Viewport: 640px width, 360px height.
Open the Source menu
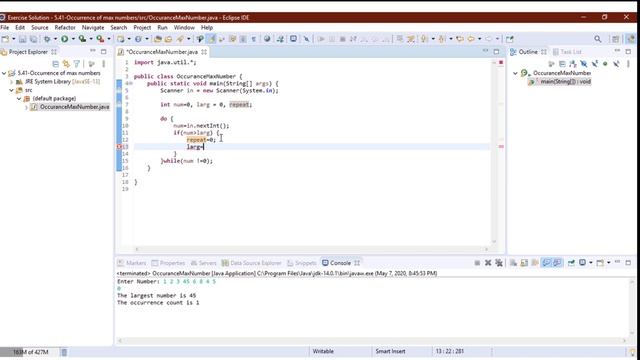[x=40, y=27]
